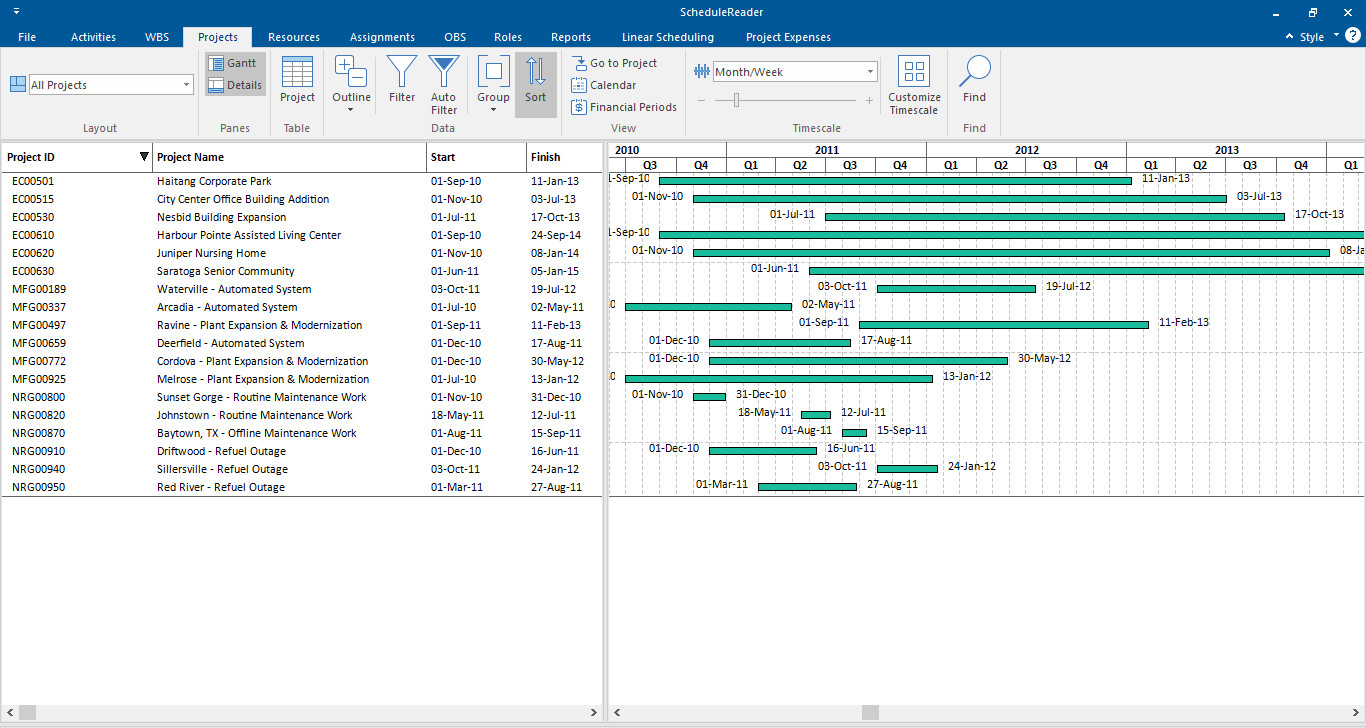
Task: Click the Project ID sort arrow
Action: point(144,157)
